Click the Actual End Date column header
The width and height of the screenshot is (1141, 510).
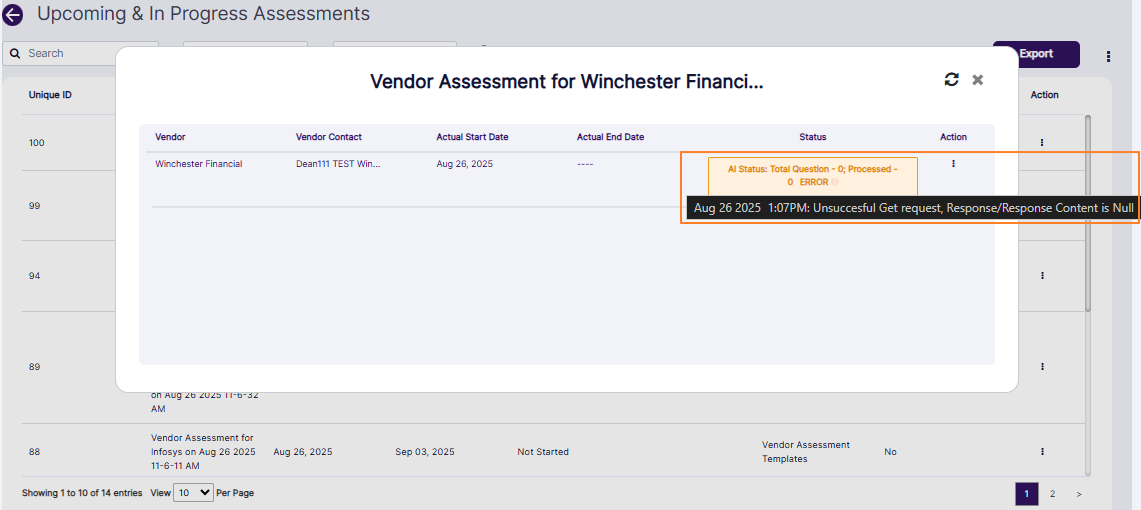(611, 137)
